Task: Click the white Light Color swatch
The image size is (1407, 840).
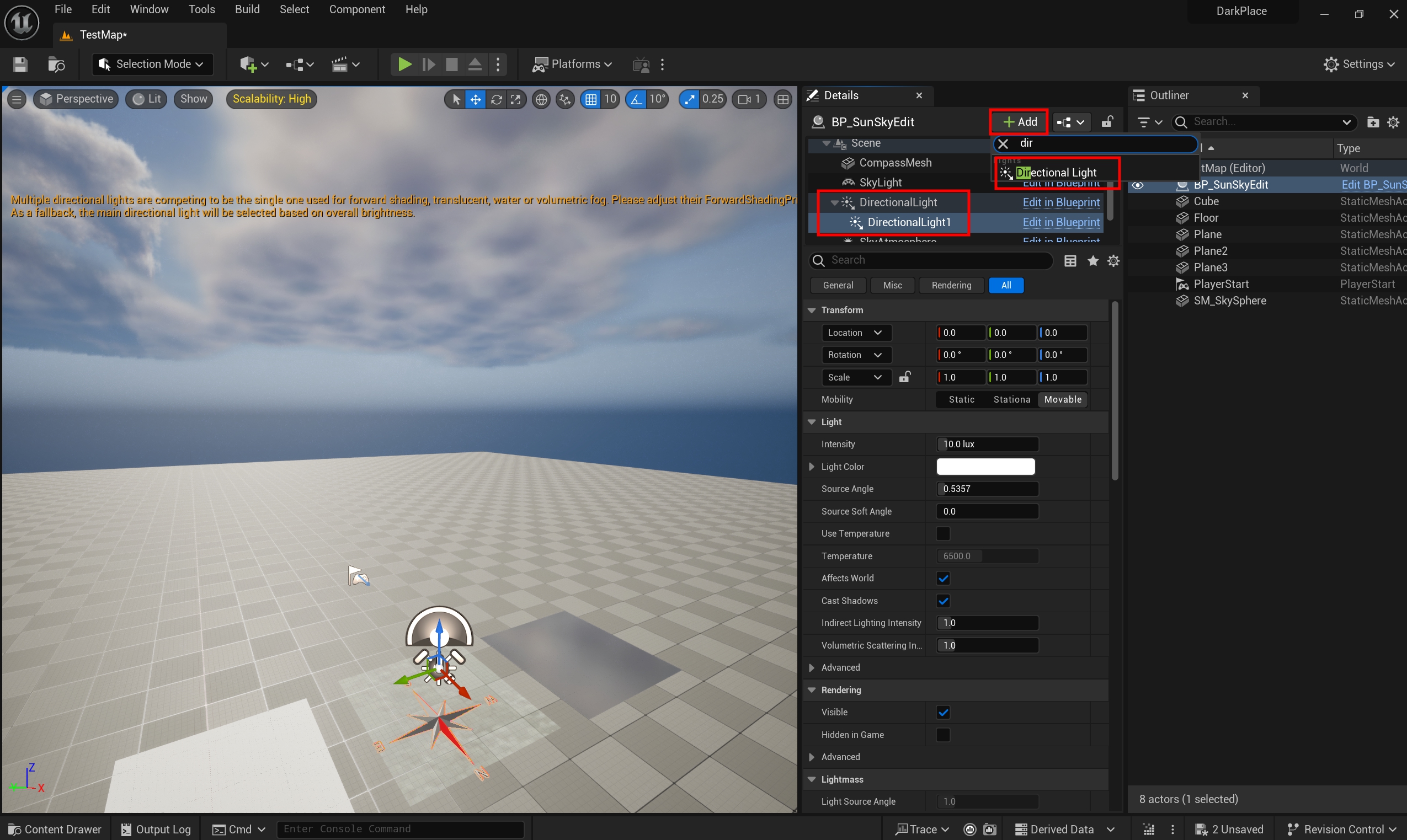Action: pyautogui.click(x=985, y=467)
